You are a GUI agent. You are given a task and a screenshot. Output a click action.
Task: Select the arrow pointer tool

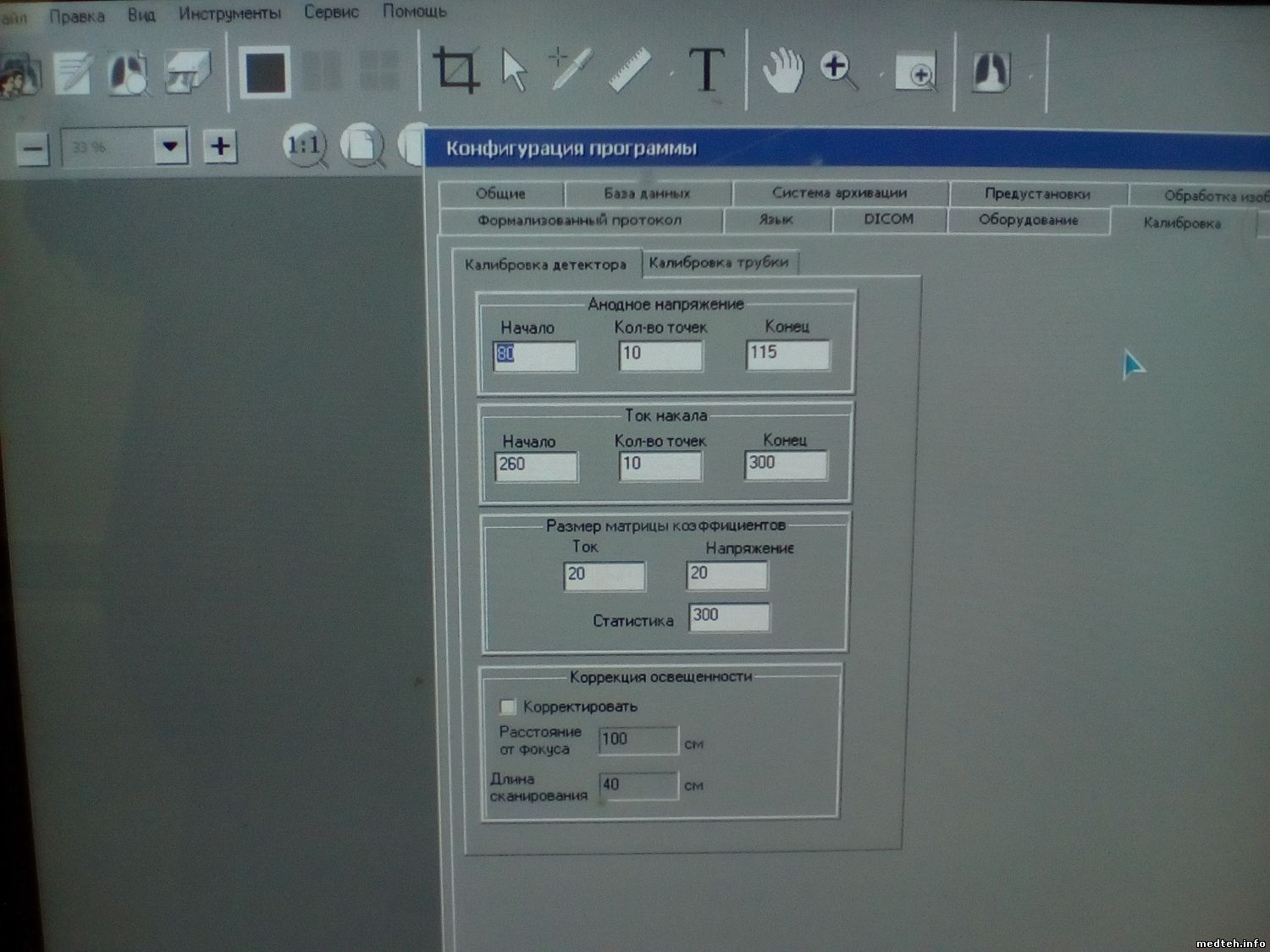click(x=513, y=69)
